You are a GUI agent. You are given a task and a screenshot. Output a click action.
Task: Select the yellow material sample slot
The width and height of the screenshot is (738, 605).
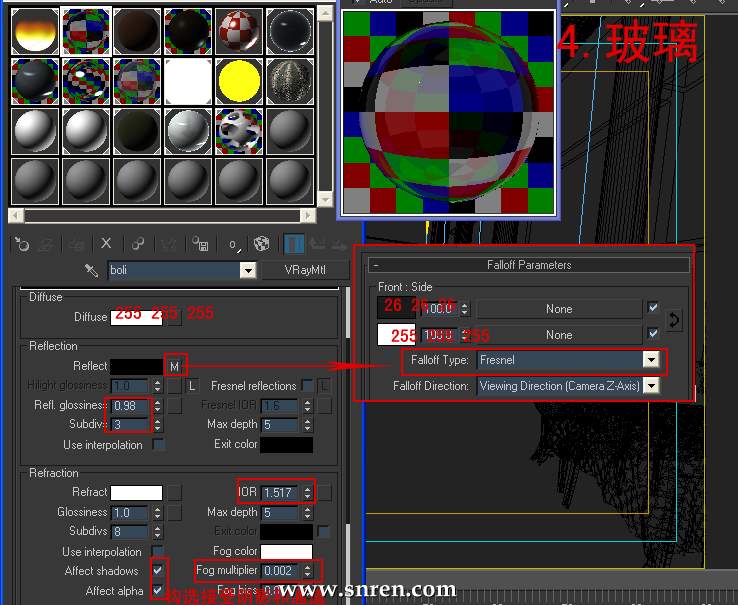238,79
